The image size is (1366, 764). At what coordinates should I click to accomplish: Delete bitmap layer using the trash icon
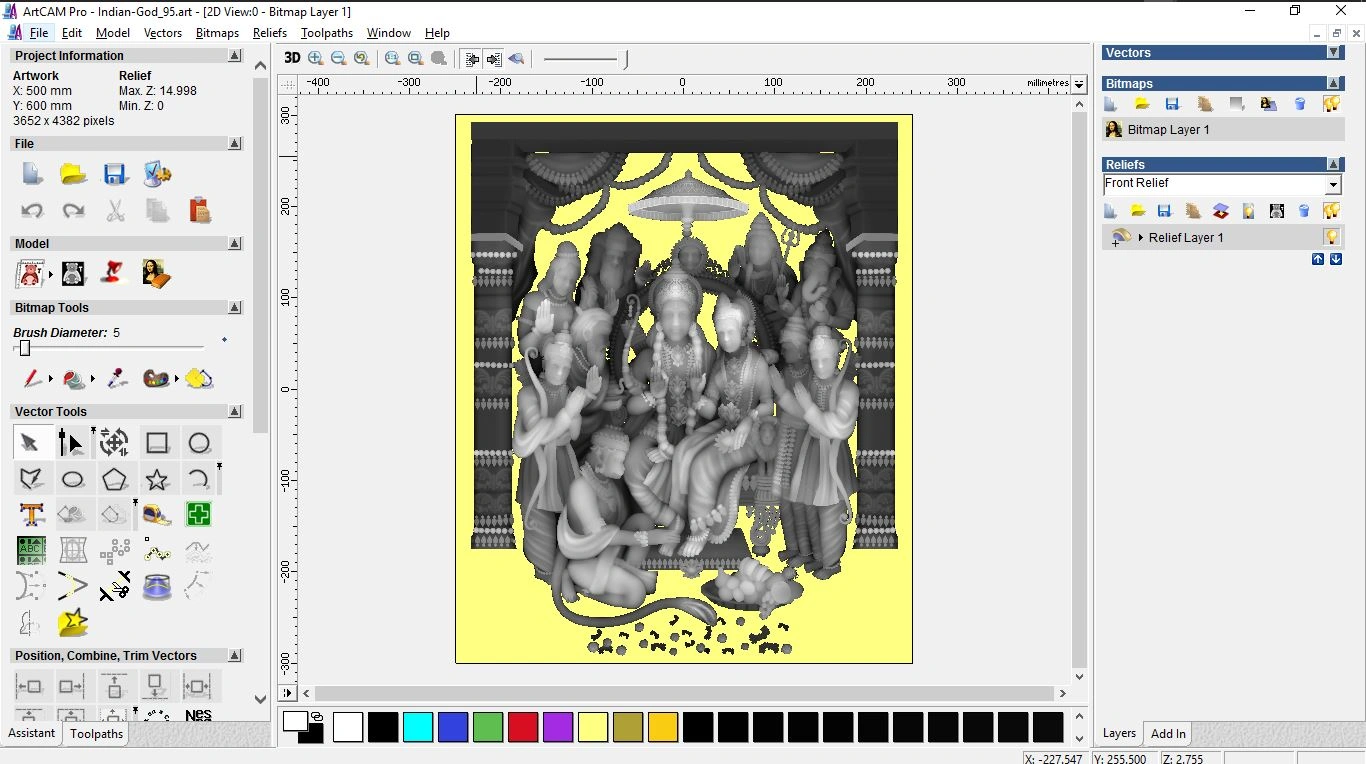click(1300, 104)
